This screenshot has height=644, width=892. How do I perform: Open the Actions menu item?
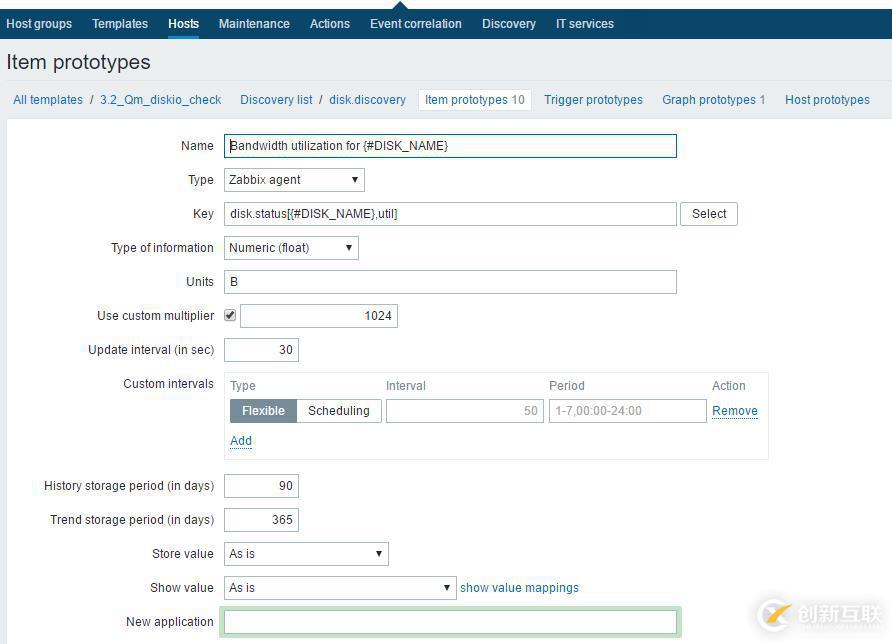(329, 24)
